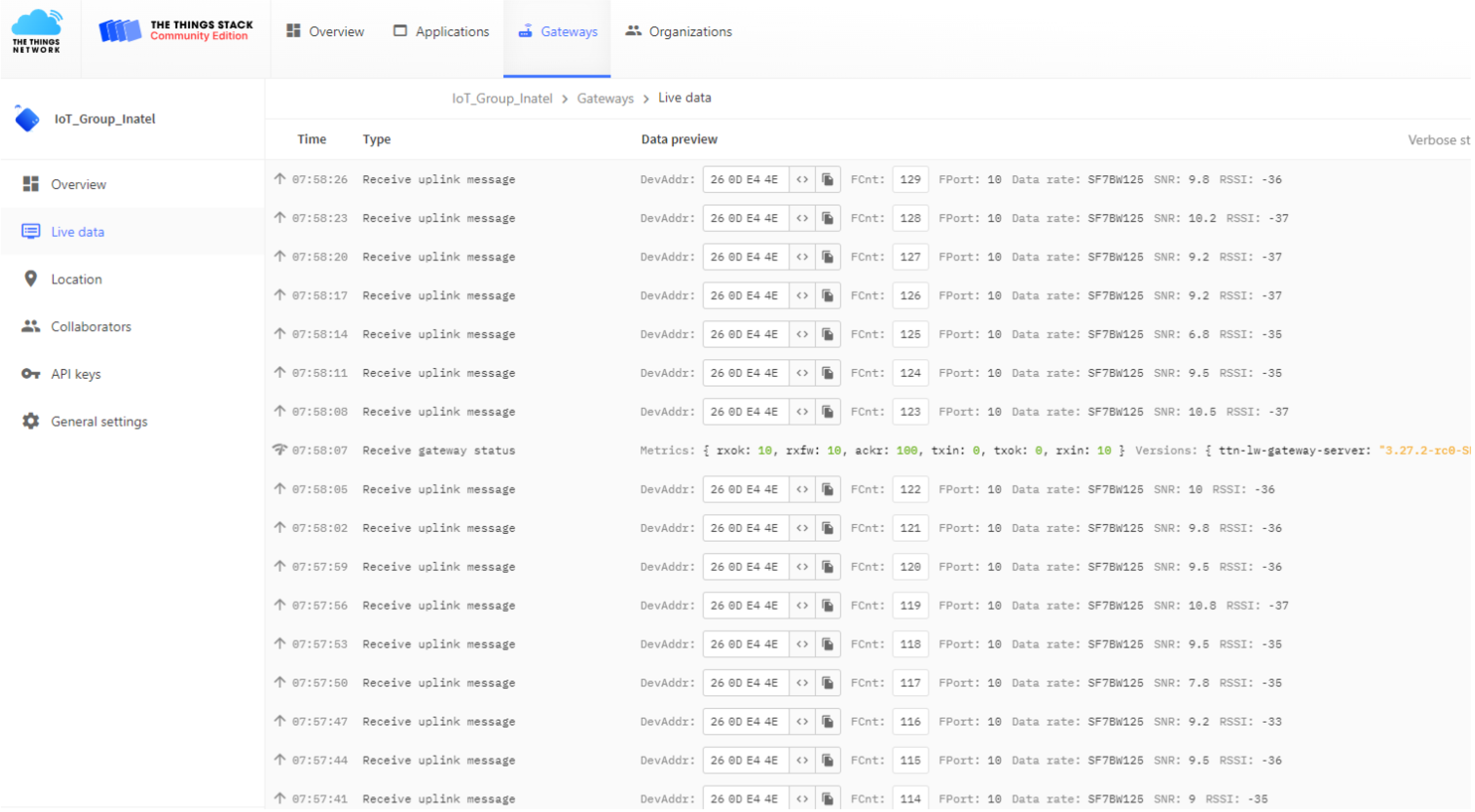Viewport: 1475px width, 812px height.
Task: Open the Gateways top tab
Action: click(x=558, y=31)
